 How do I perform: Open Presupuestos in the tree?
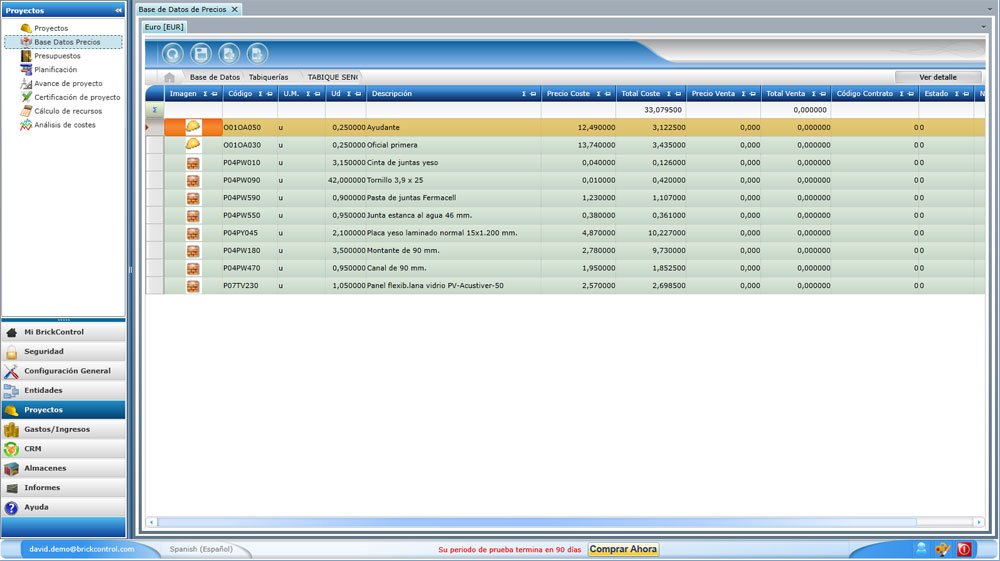point(57,56)
